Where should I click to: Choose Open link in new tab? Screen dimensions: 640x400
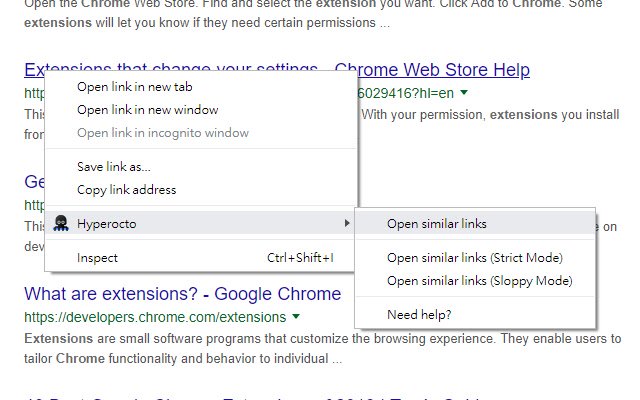(x=200, y=87)
